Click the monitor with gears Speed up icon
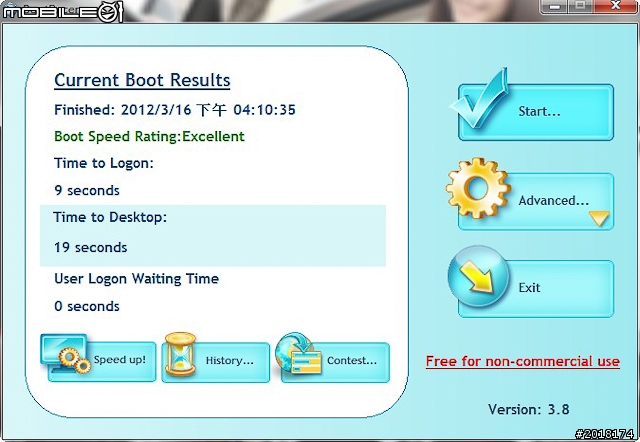 pos(66,354)
